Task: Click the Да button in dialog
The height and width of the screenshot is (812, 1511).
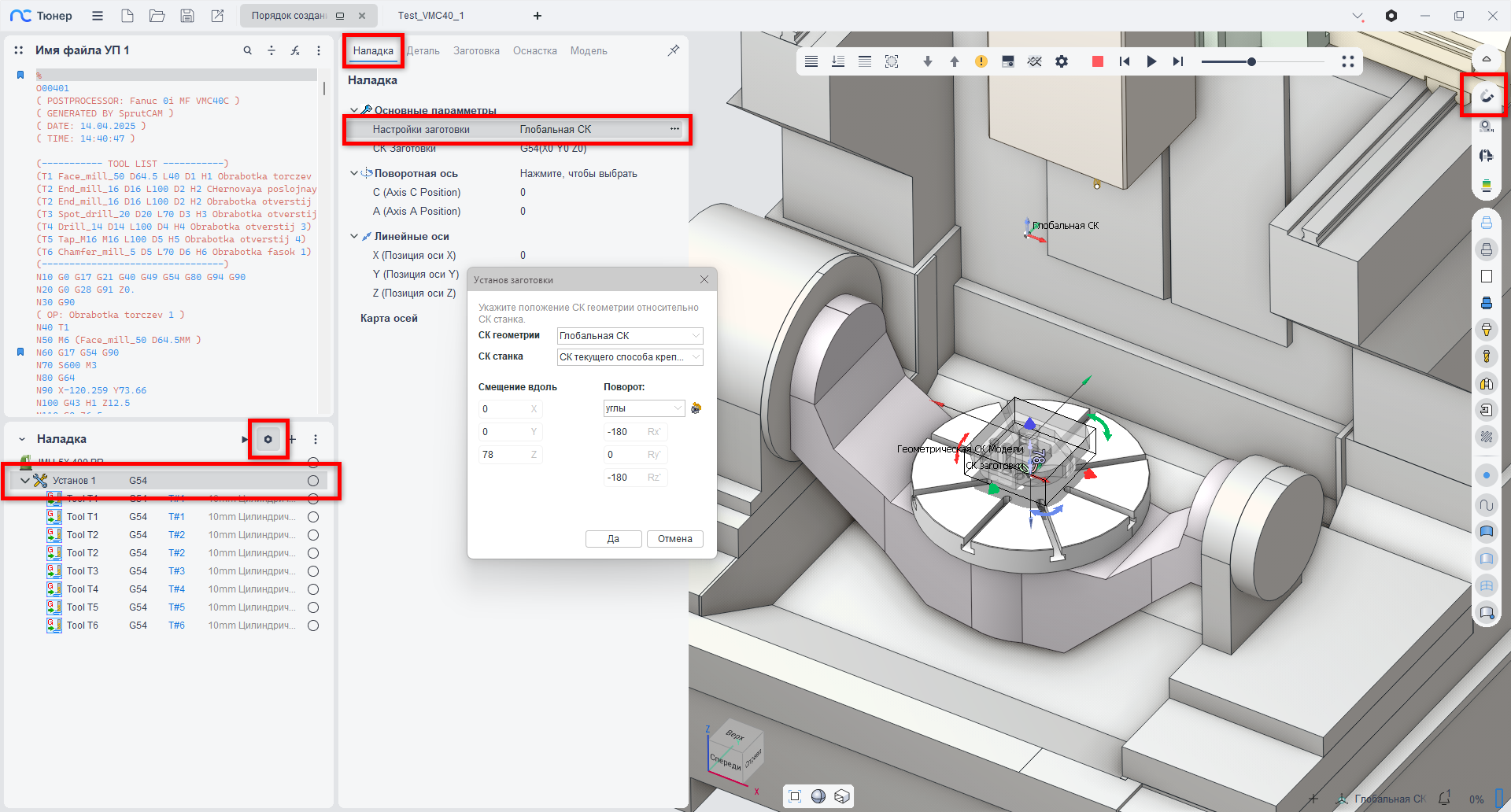Action: pos(613,539)
